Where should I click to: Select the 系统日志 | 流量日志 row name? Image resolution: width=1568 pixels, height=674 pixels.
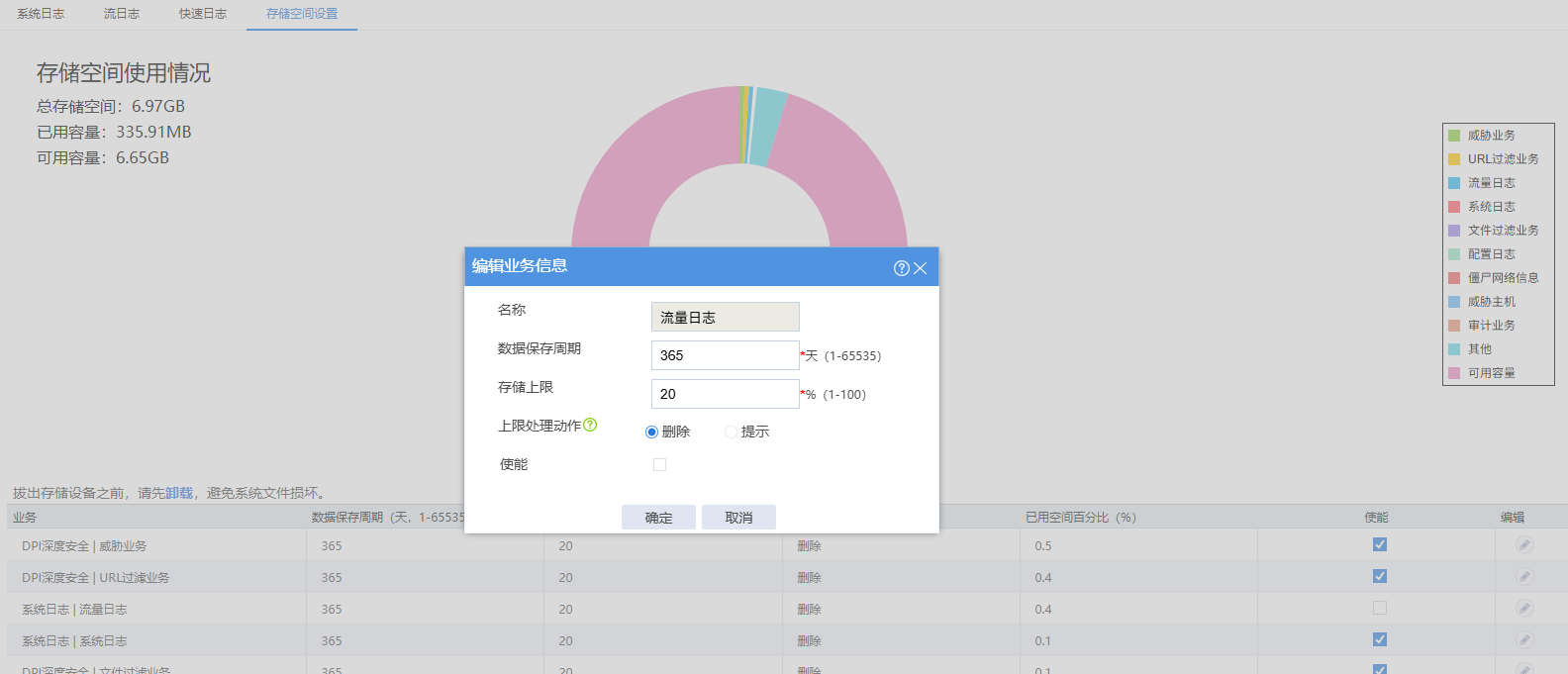point(74,610)
